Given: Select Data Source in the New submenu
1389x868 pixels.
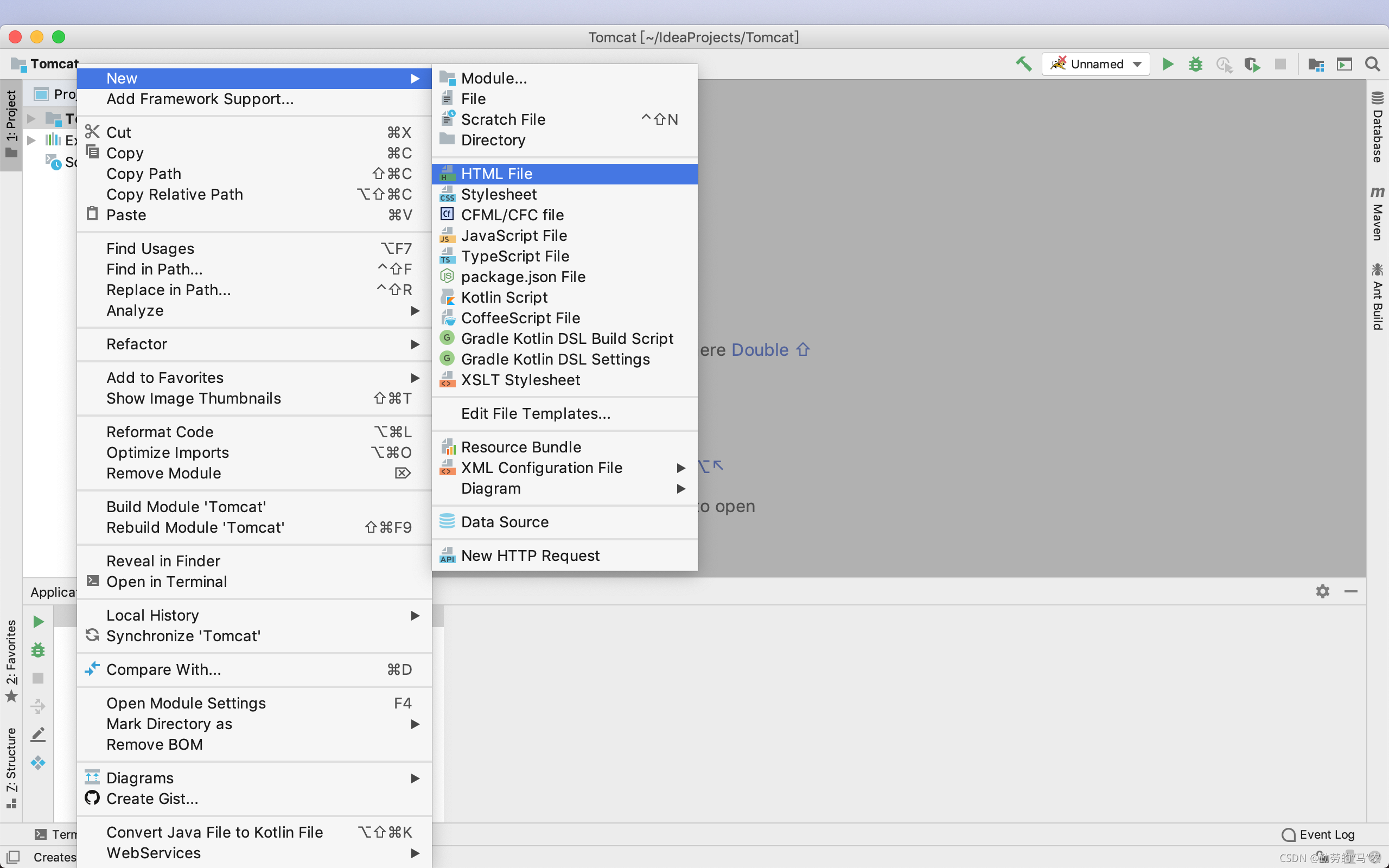Looking at the screenshot, I should coord(565,522).
